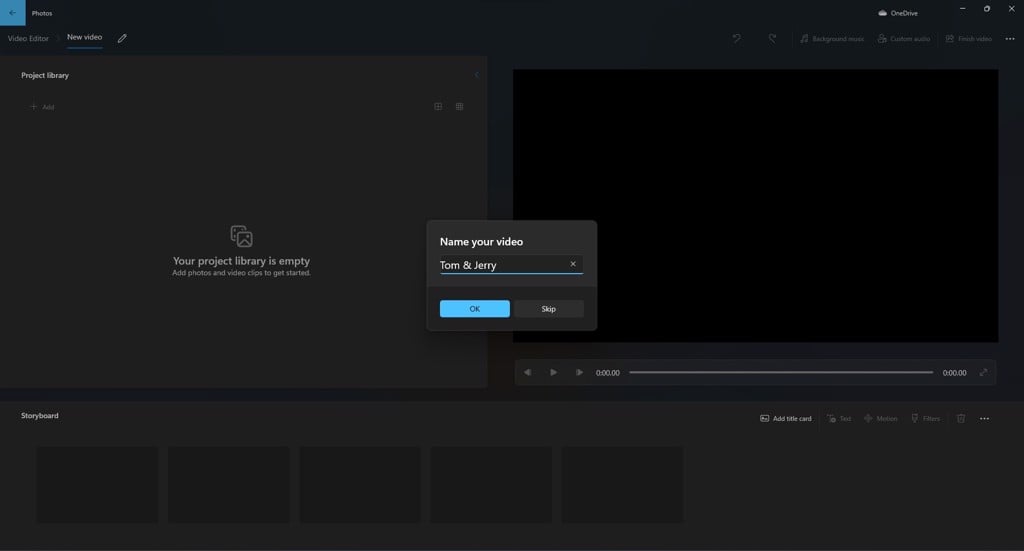The width and height of the screenshot is (1024, 551).
Task: Open the Storyboard three-dots menu
Action: tap(984, 418)
